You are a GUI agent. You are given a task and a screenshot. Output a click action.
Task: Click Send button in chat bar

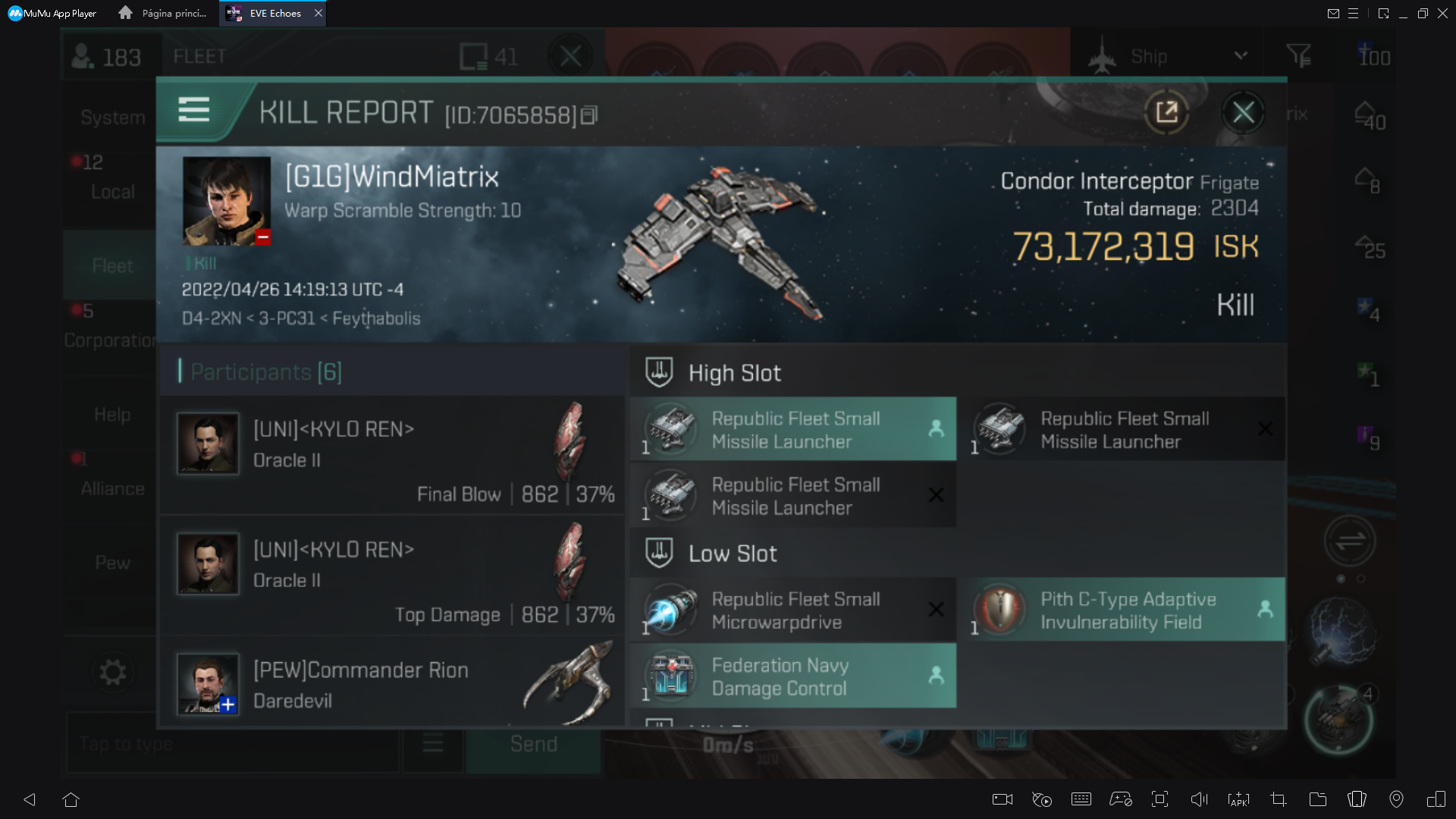point(535,743)
